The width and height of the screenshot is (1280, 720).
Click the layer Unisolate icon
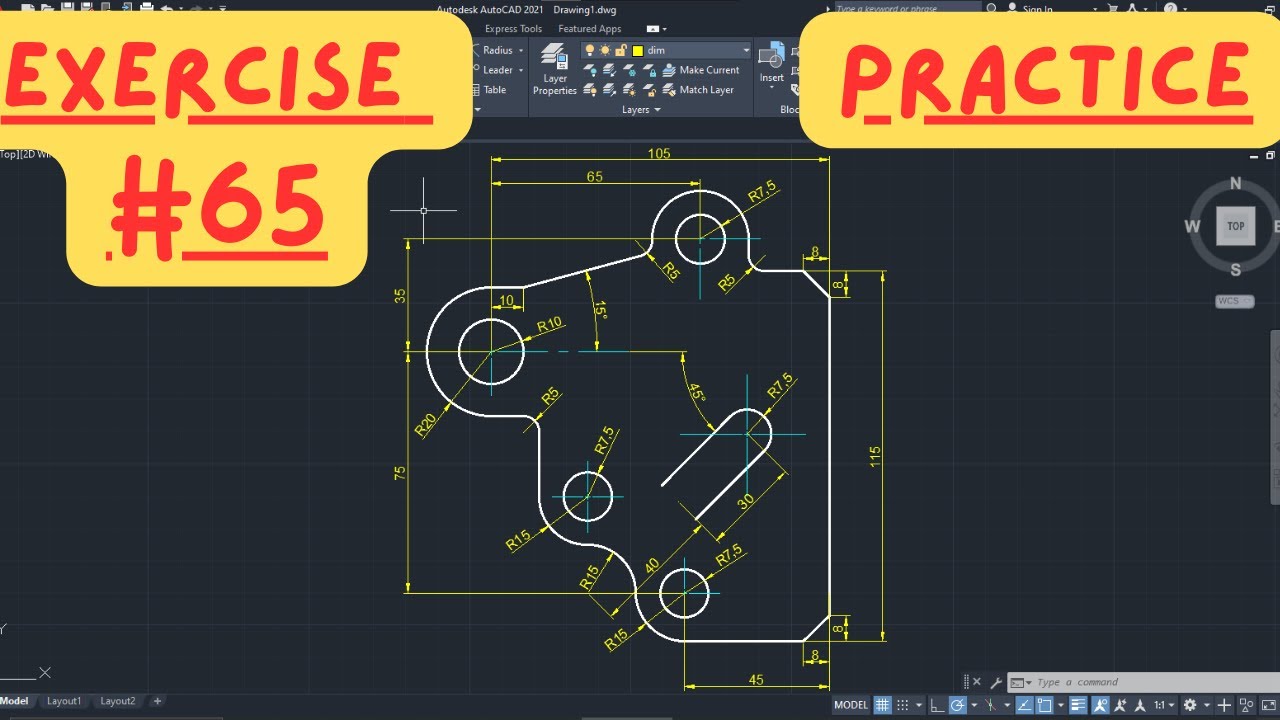609,90
